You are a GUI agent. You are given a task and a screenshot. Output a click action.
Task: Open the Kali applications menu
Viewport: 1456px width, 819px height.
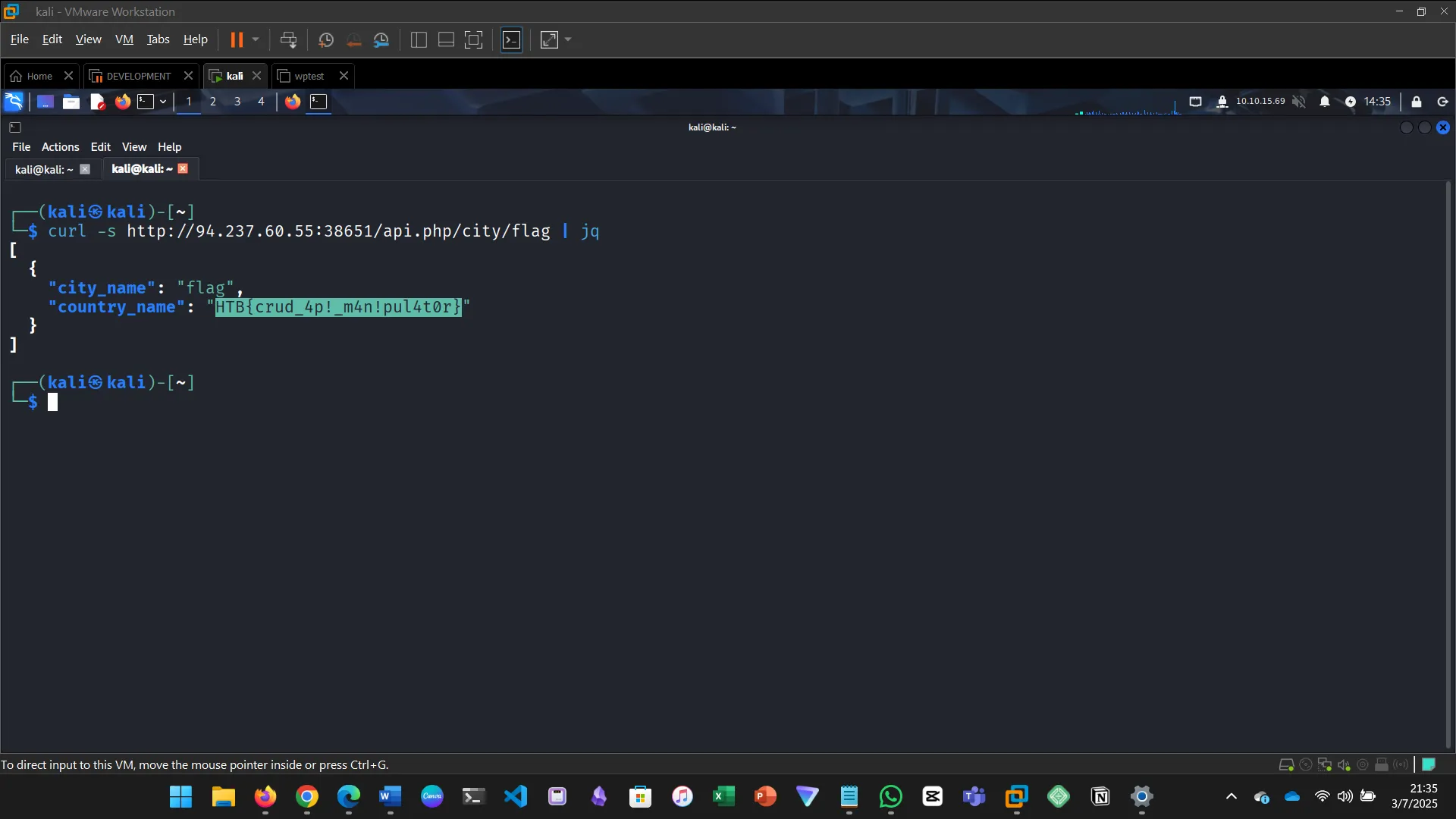click(x=14, y=102)
